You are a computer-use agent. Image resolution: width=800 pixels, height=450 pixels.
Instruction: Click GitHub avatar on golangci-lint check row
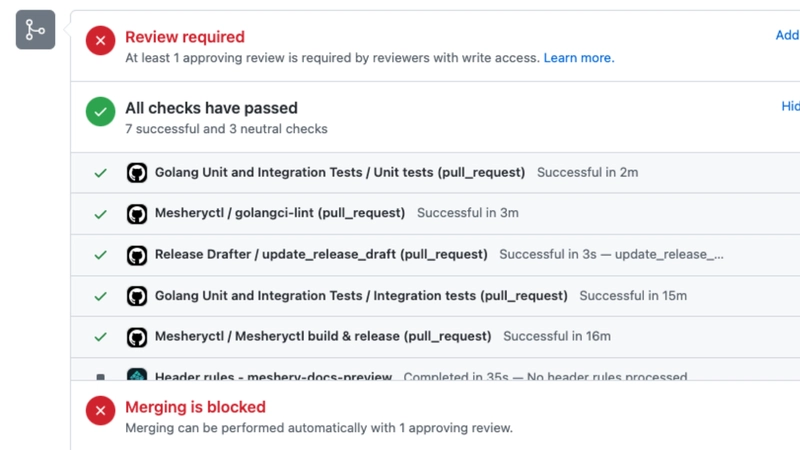(x=137, y=214)
